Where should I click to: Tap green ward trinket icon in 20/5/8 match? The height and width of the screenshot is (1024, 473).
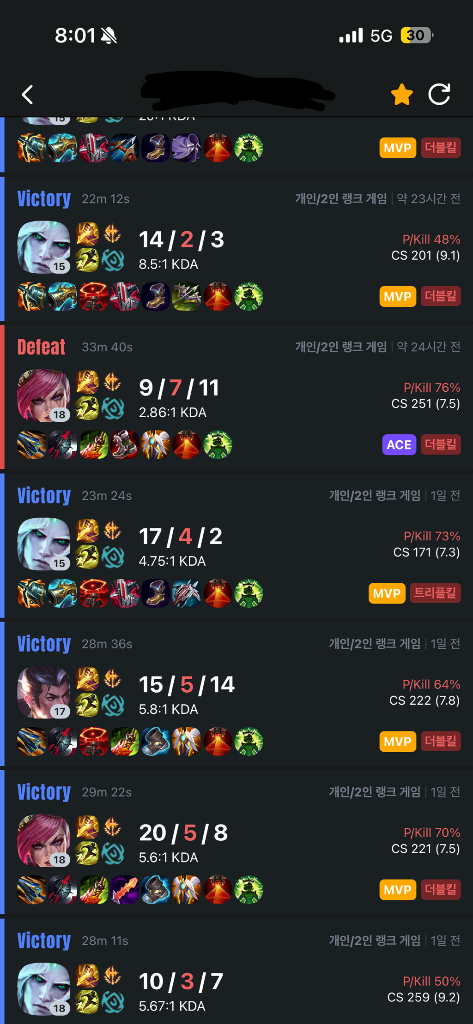(x=248, y=889)
